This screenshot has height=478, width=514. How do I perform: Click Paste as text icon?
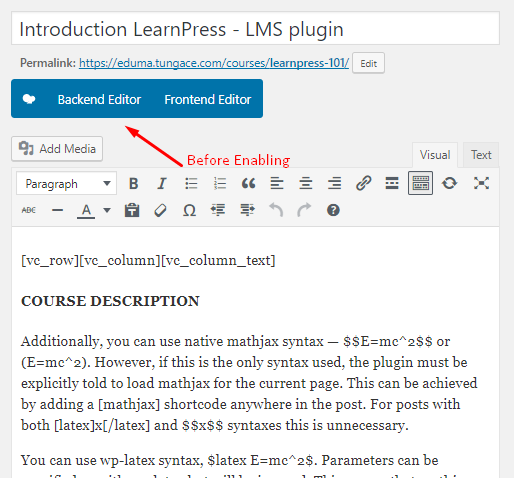point(132,210)
